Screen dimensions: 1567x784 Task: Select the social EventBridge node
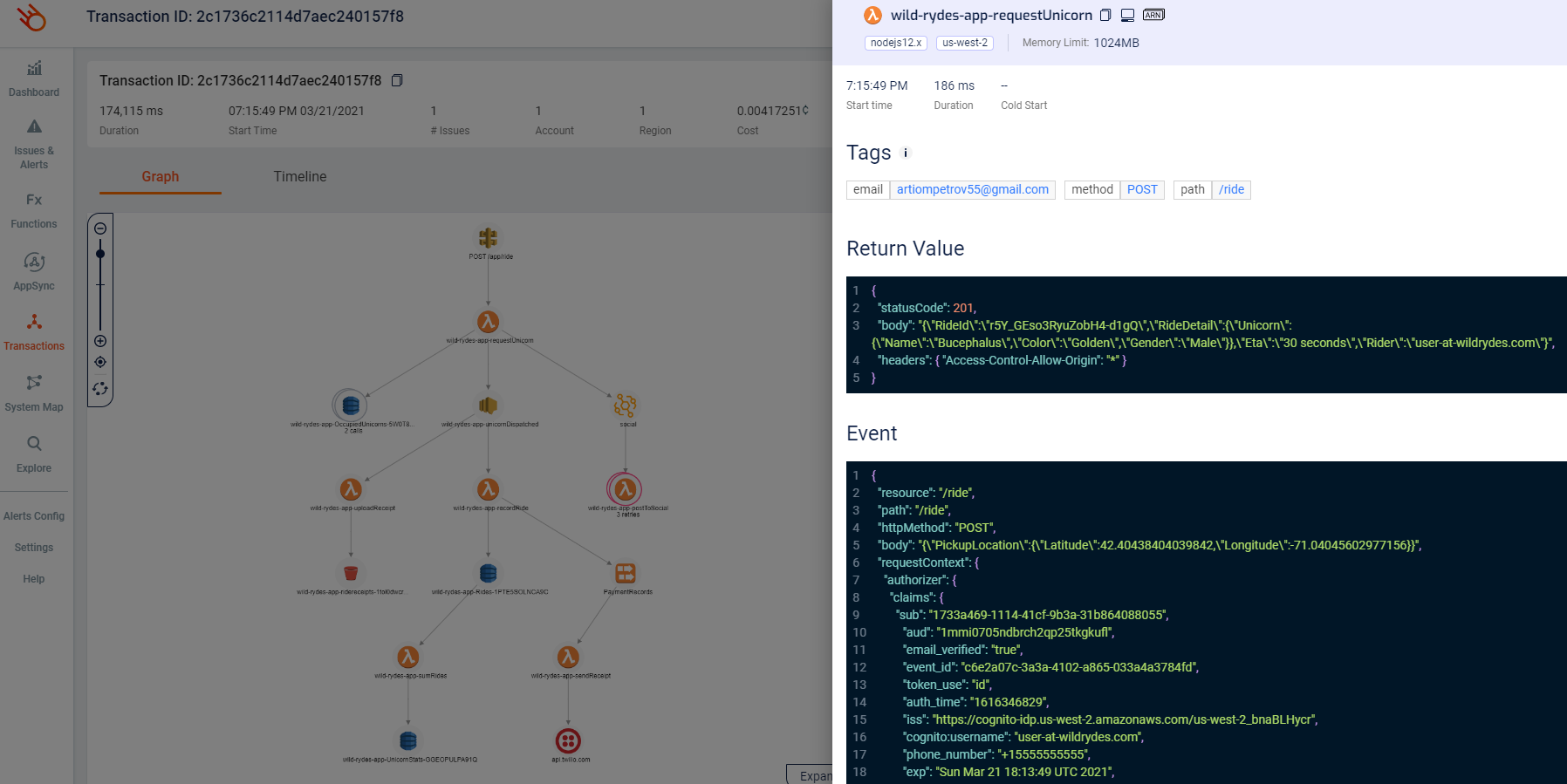pos(625,405)
